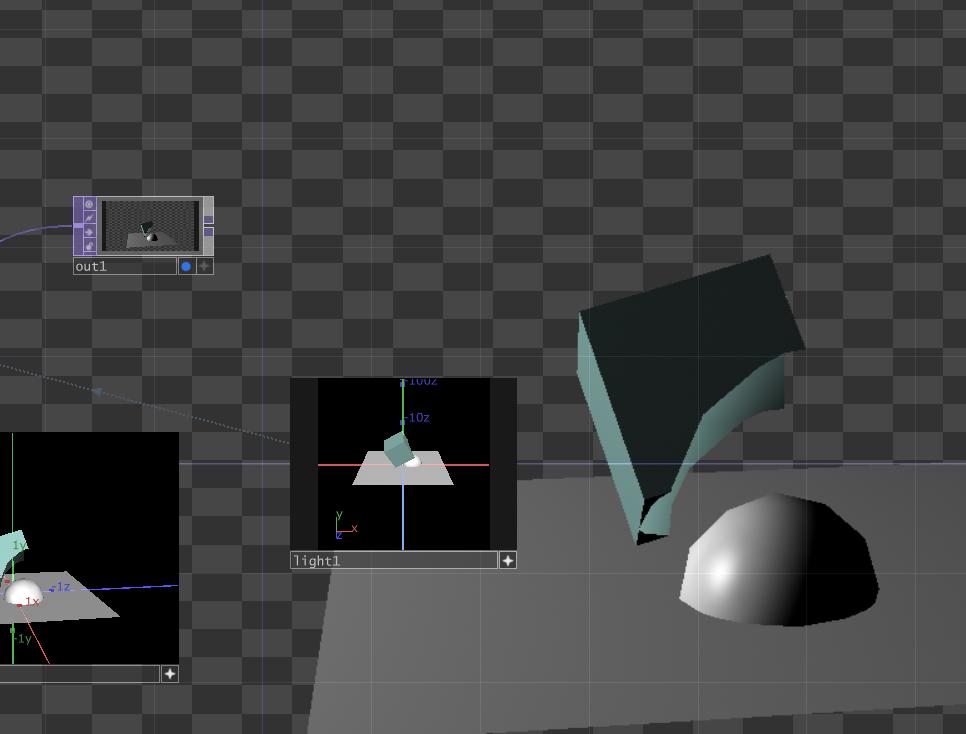This screenshot has height=734, width=966.
Task: Click the lightning-bolt flag on out1
Action: [x=89, y=218]
